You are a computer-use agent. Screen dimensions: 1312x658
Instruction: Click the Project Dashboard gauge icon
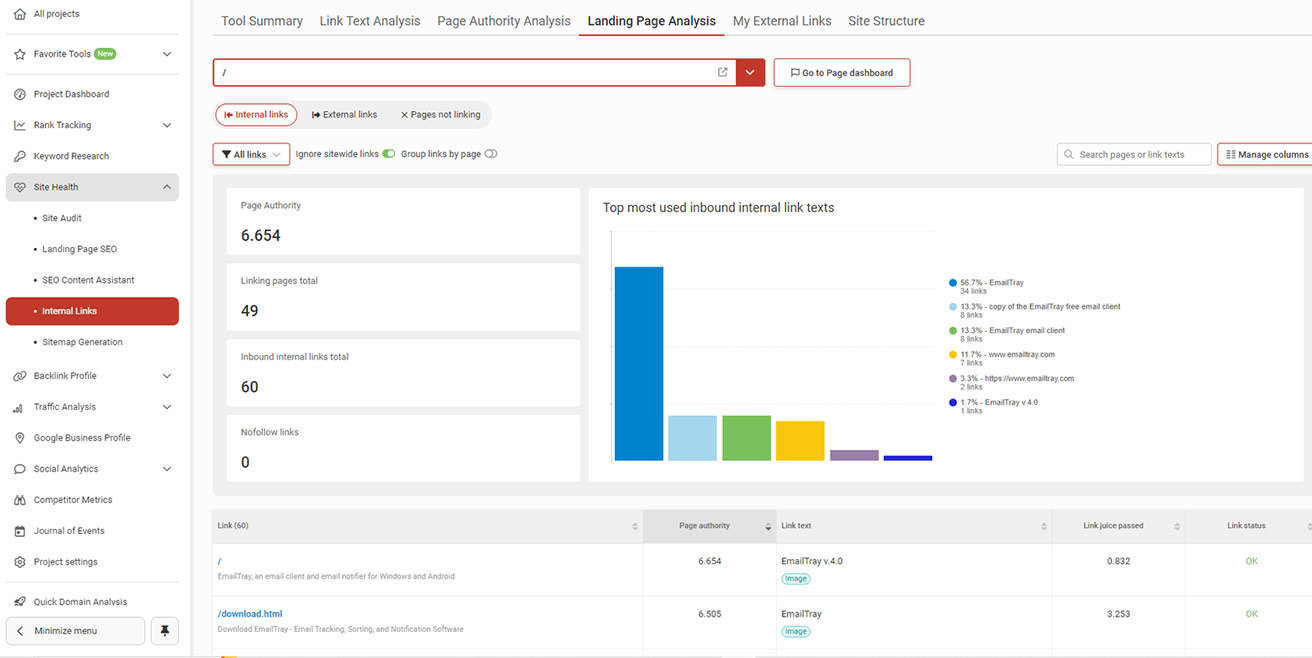(x=19, y=94)
